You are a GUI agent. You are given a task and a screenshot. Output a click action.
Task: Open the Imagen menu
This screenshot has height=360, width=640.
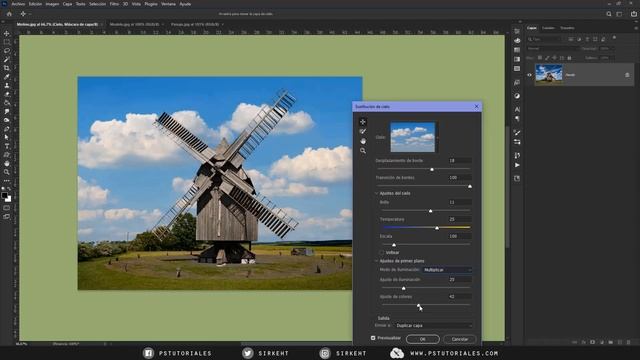tap(52, 4)
